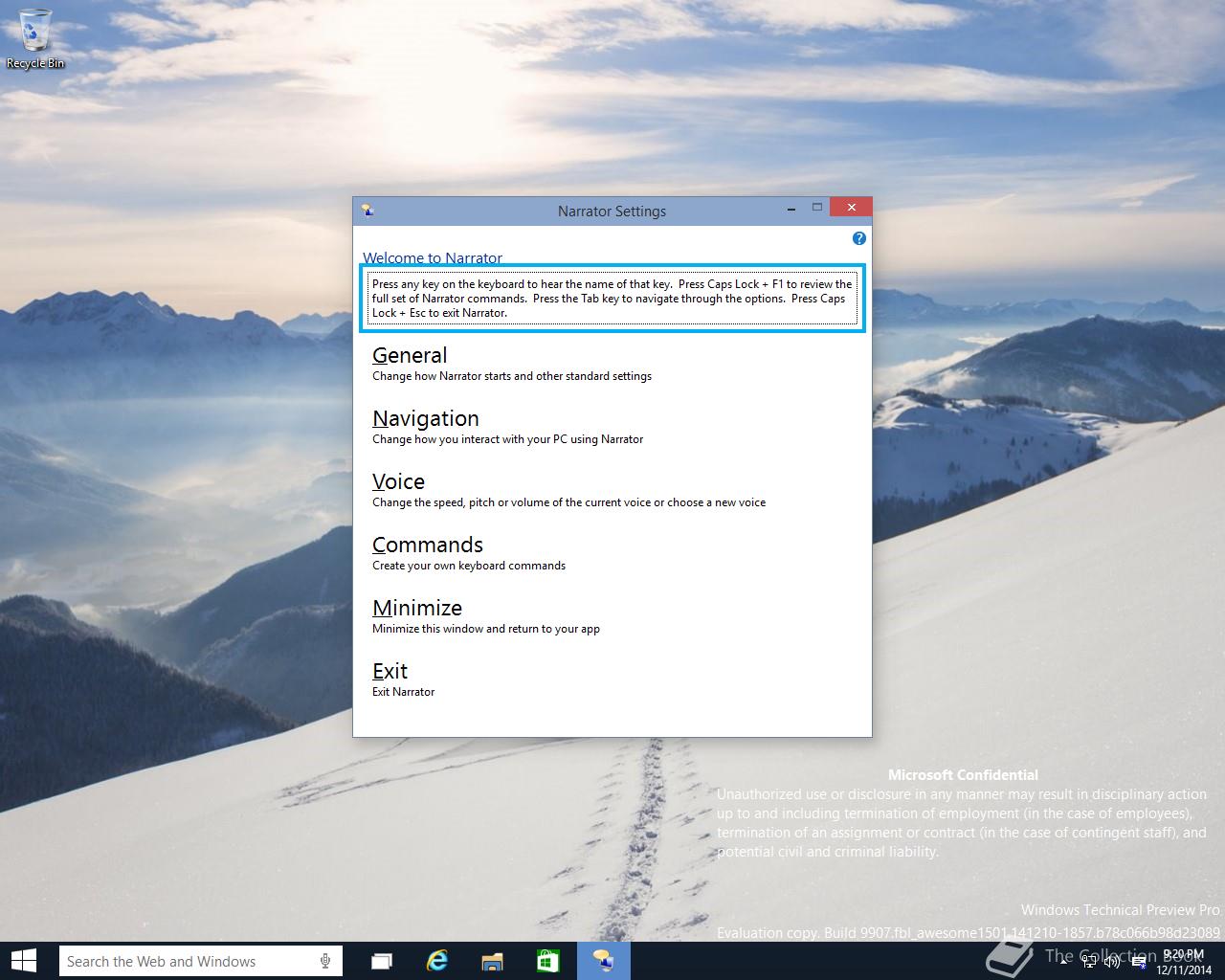Open the Recycle Bin desktop icon
Screen dimensions: 1225x980
click(x=34, y=38)
